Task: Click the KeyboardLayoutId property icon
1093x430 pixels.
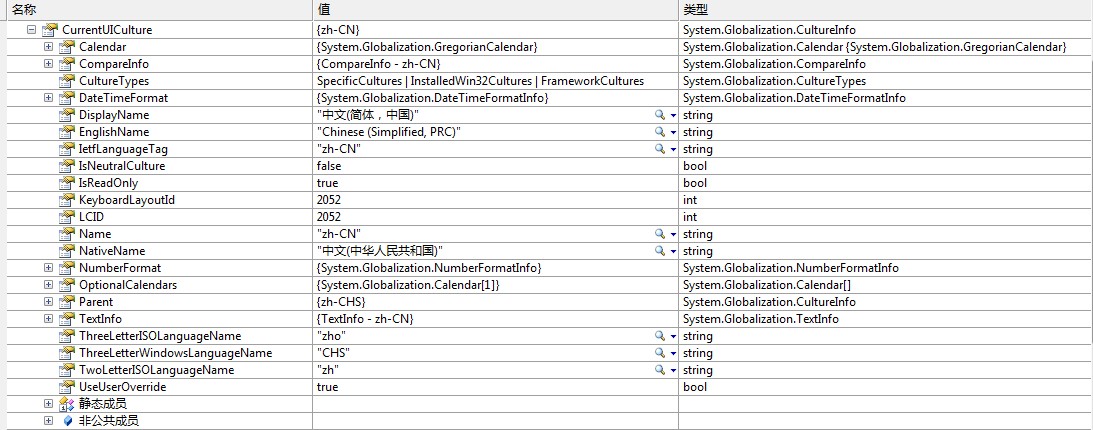Action: tap(66, 200)
